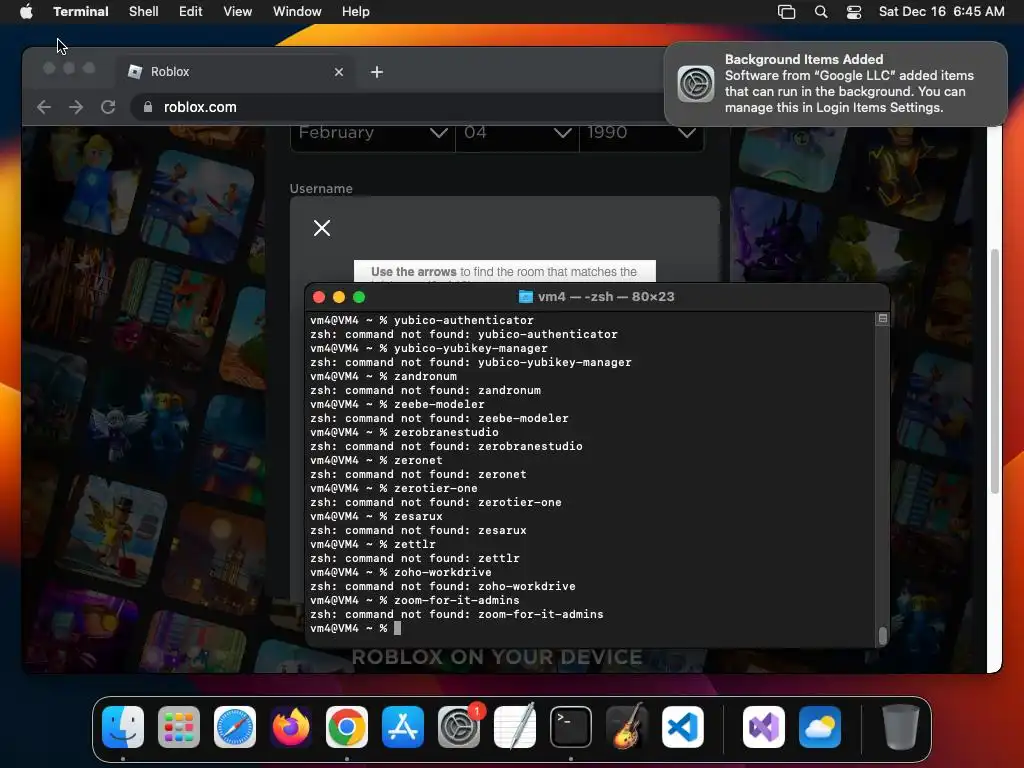Click the text 'zoom-for-it-admins' command line

tap(415, 600)
